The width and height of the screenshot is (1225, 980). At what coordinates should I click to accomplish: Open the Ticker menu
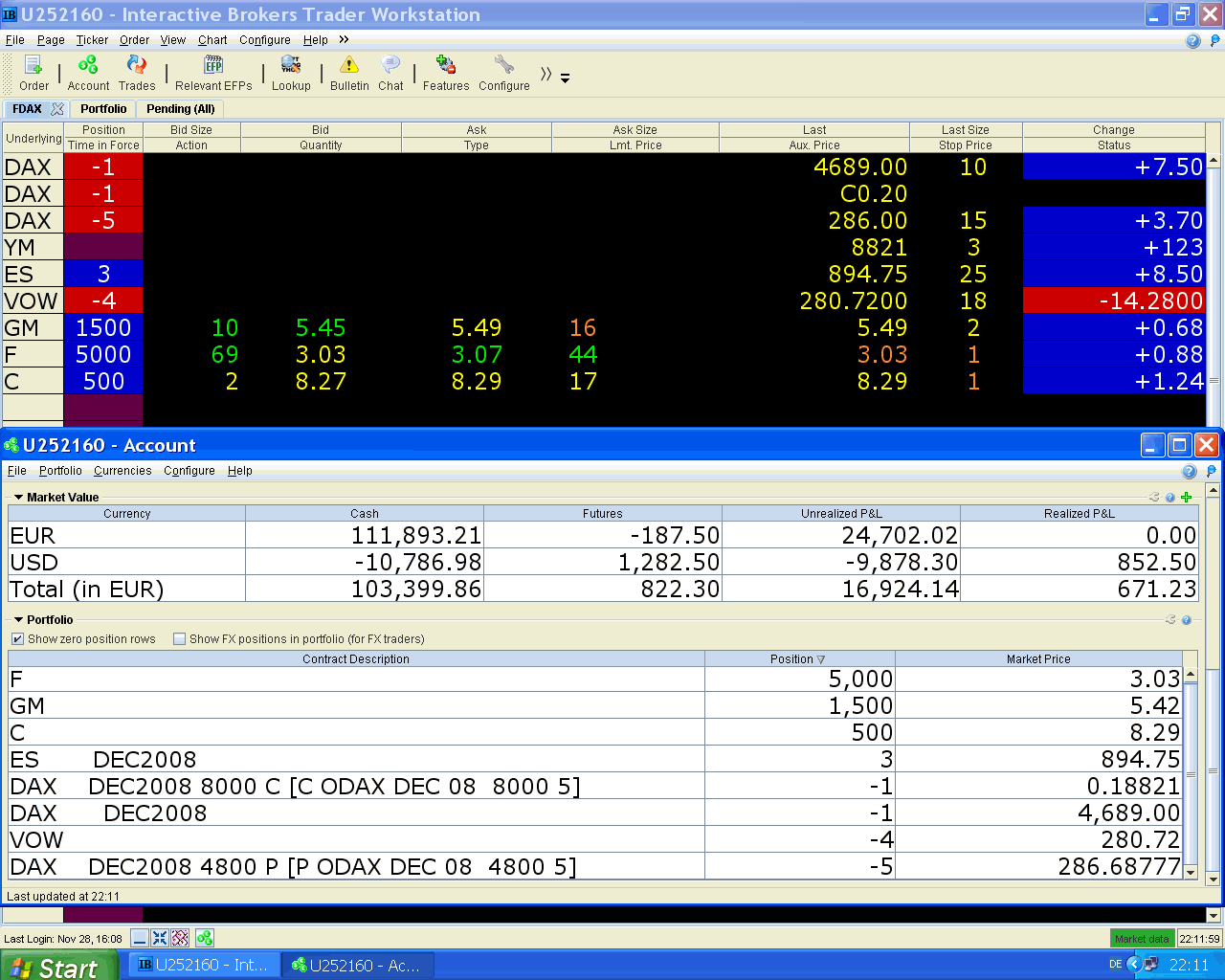click(x=92, y=40)
